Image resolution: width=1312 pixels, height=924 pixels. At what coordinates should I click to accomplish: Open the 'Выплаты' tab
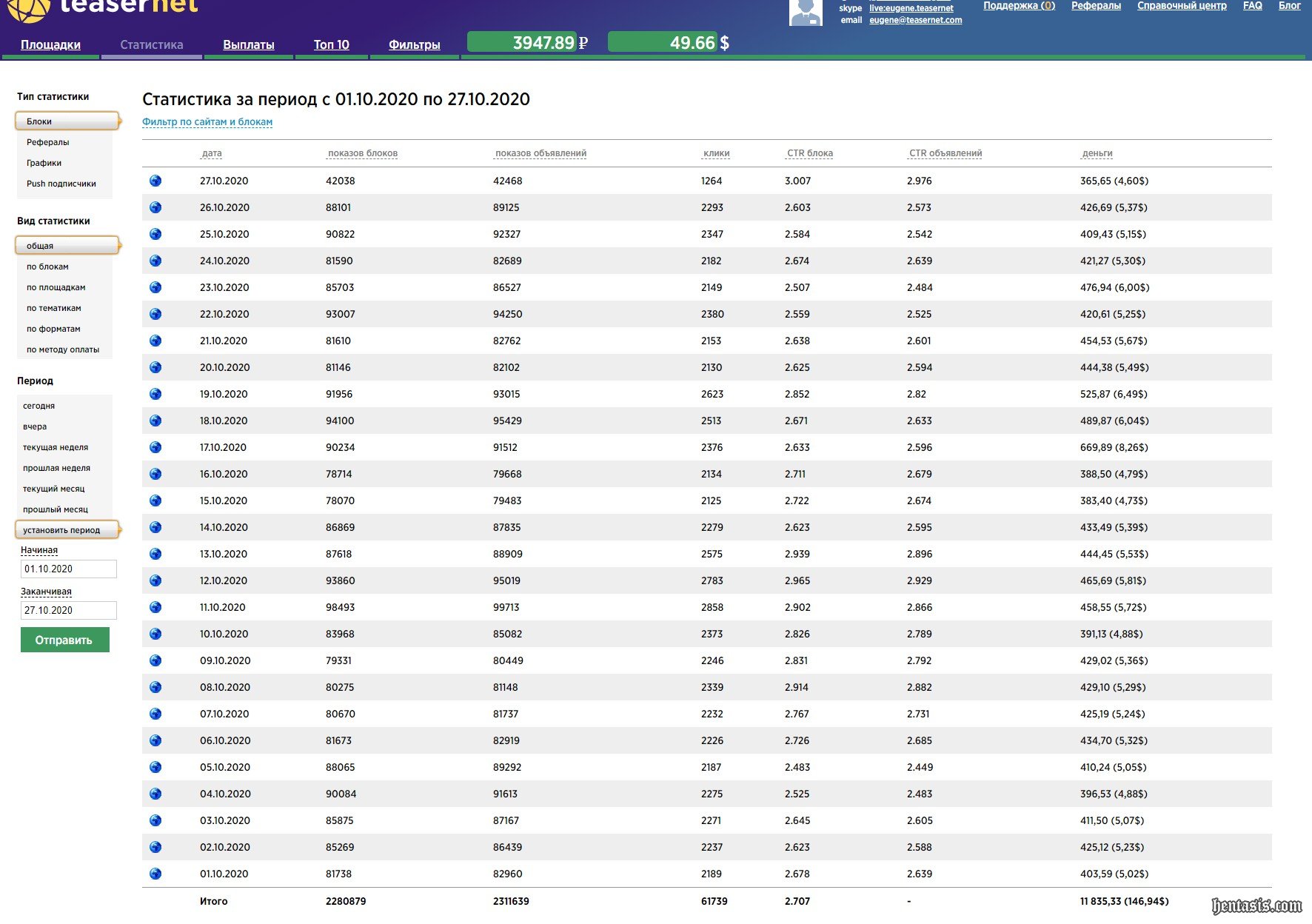[249, 44]
